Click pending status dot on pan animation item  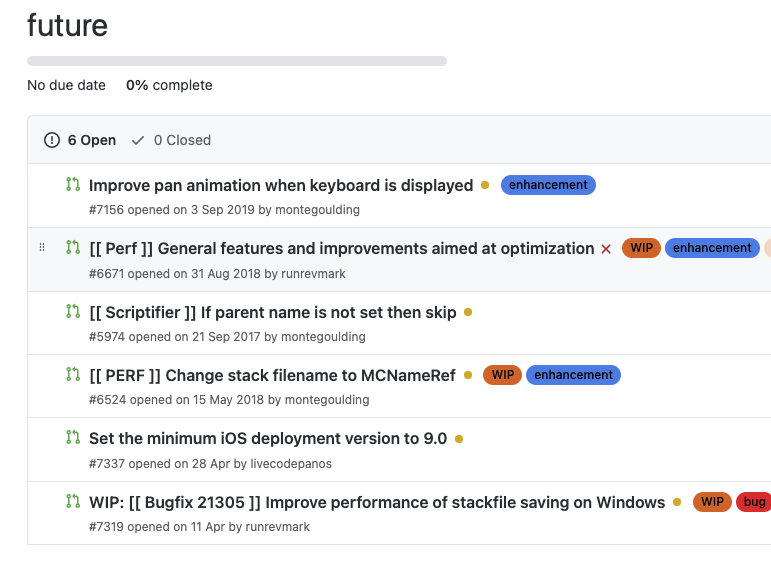click(x=485, y=185)
